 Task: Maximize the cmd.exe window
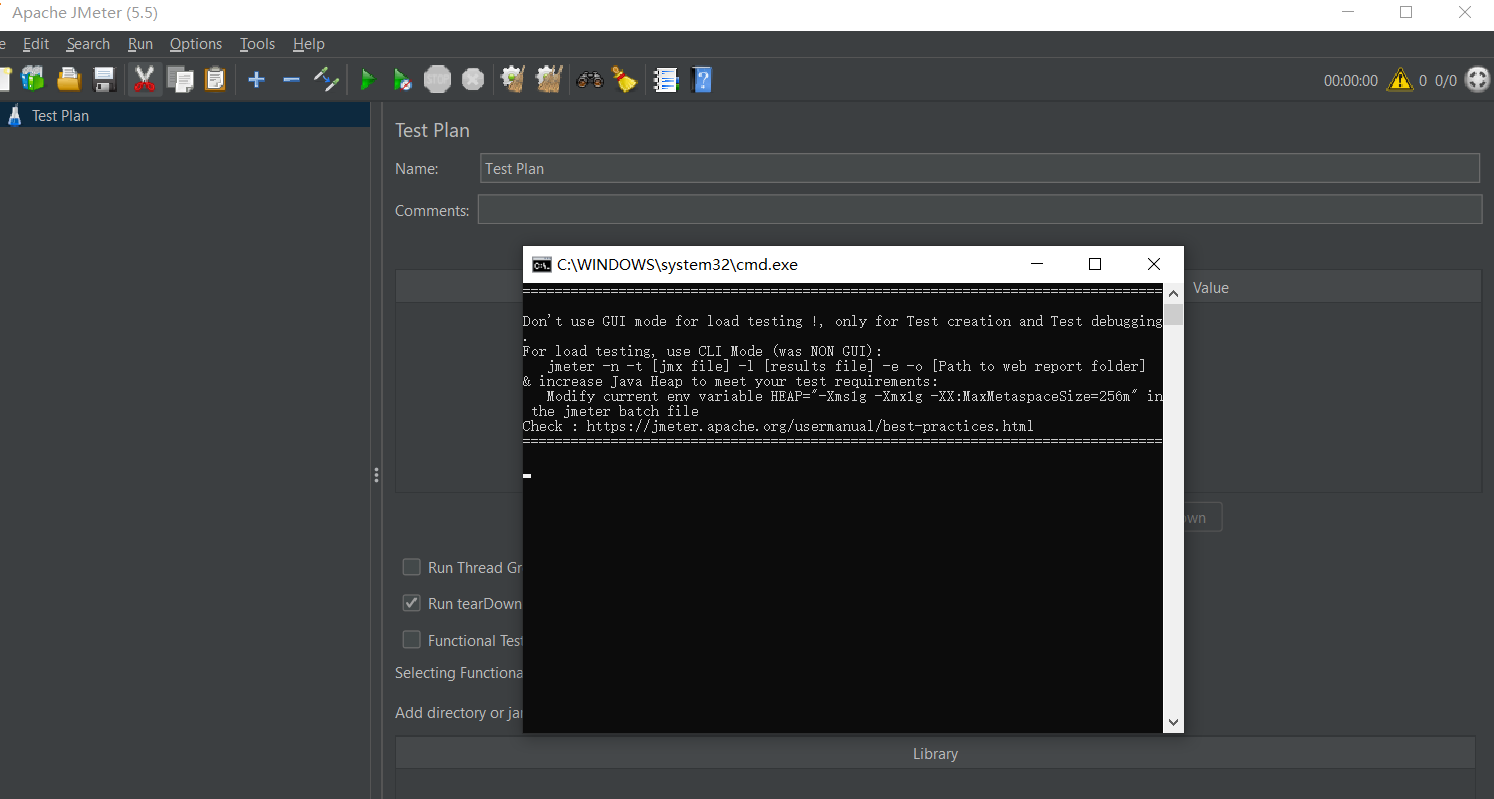pyautogui.click(x=1095, y=264)
